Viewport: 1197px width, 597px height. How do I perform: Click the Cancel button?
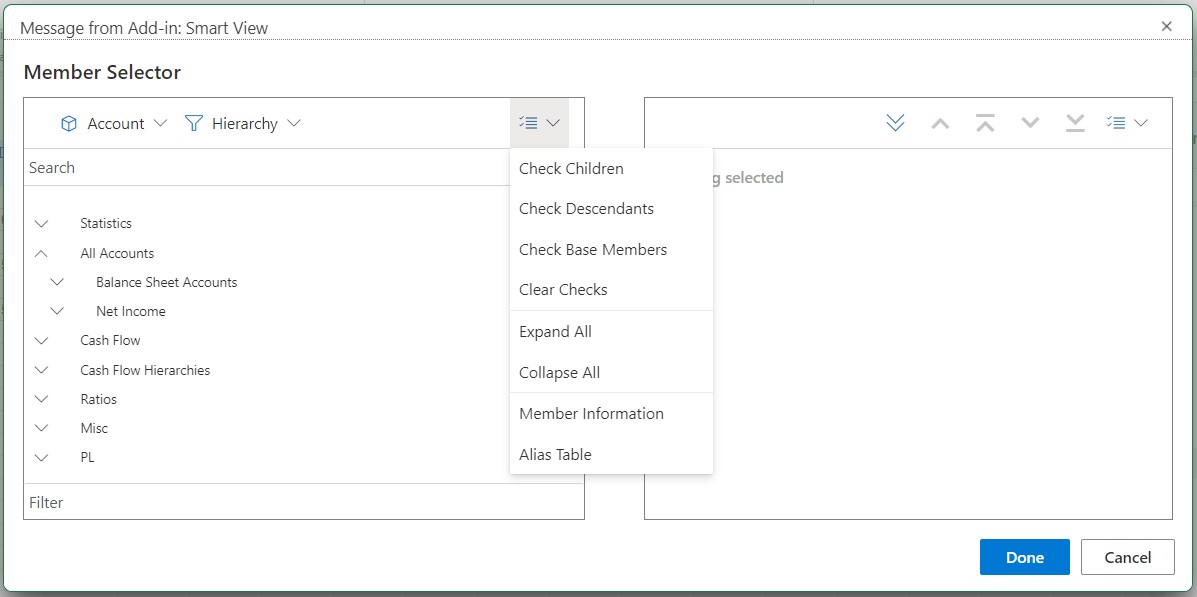[x=1128, y=557]
